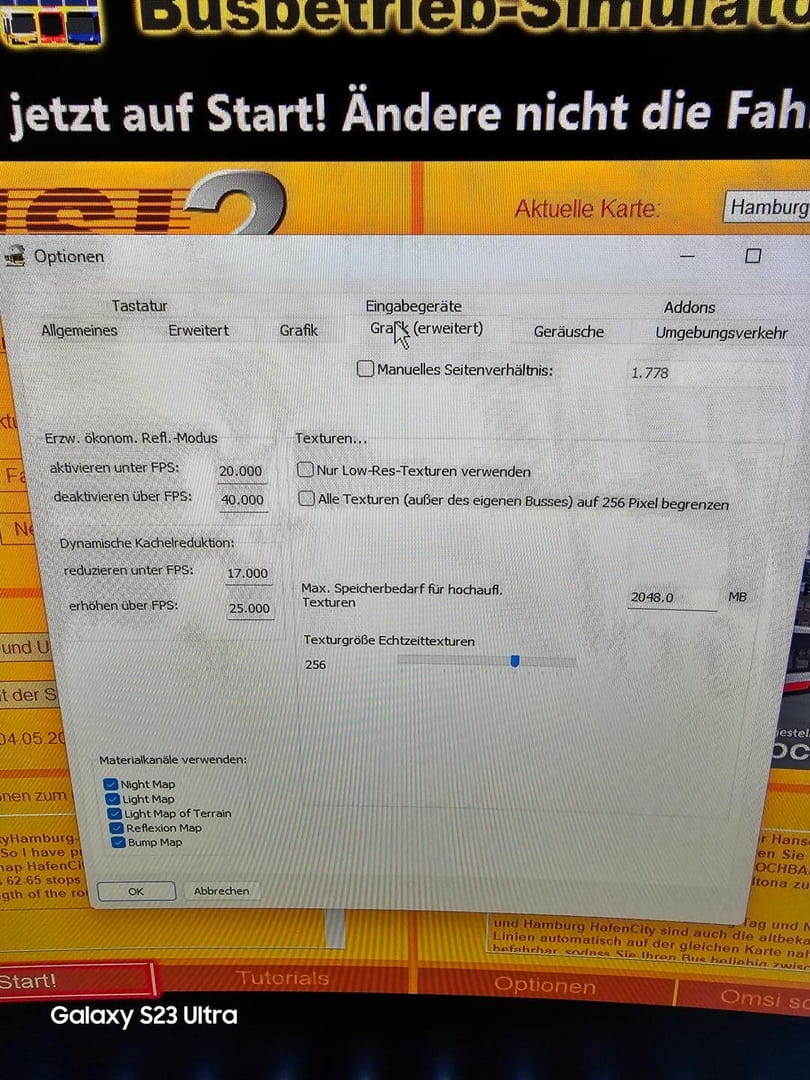Go to the Tastatur tab
This screenshot has width=810, height=1080.
[139, 306]
